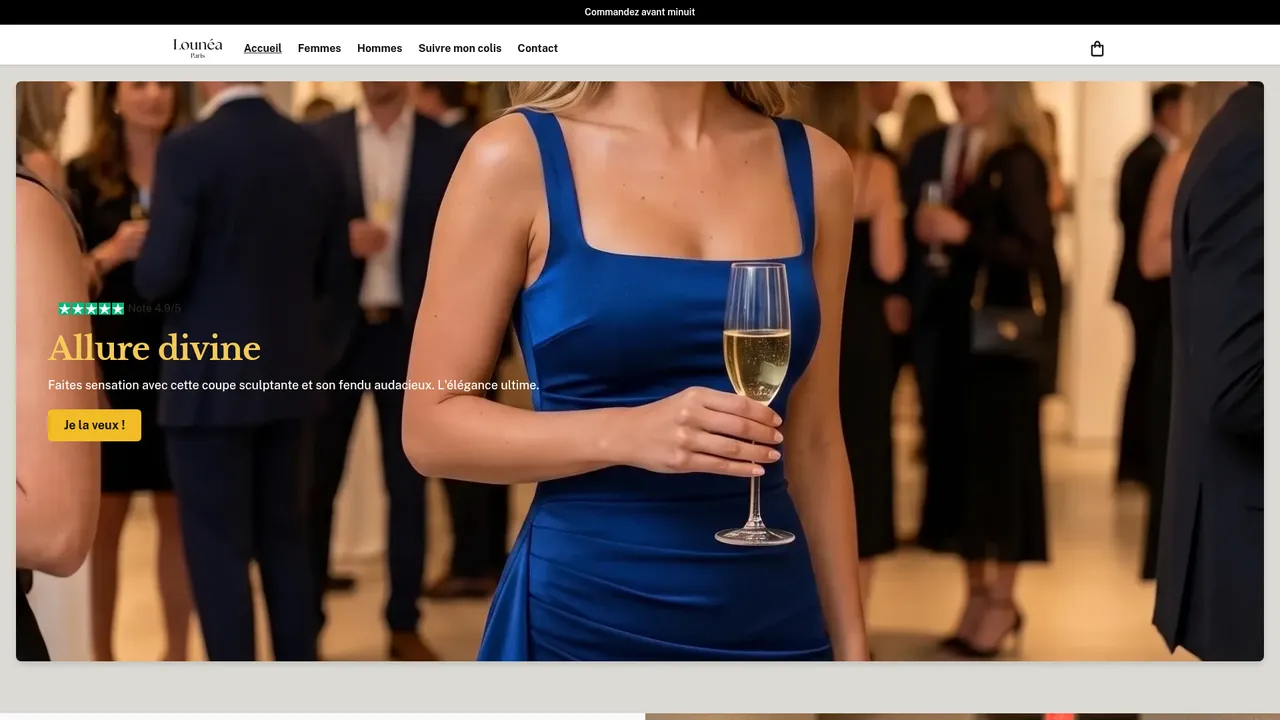1280x720 pixels.
Task: Open Suivre mon colis page
Action: coord(460,48)
